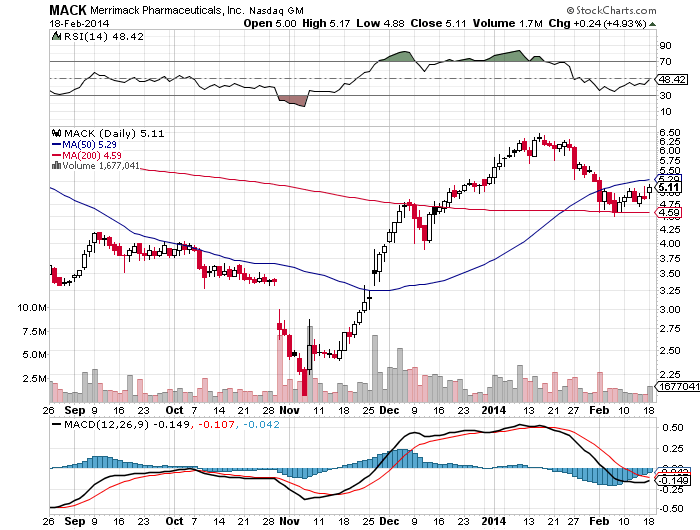
Task: Click the Feb label on the MACD panel date axis
Action: tap(599, 521)
